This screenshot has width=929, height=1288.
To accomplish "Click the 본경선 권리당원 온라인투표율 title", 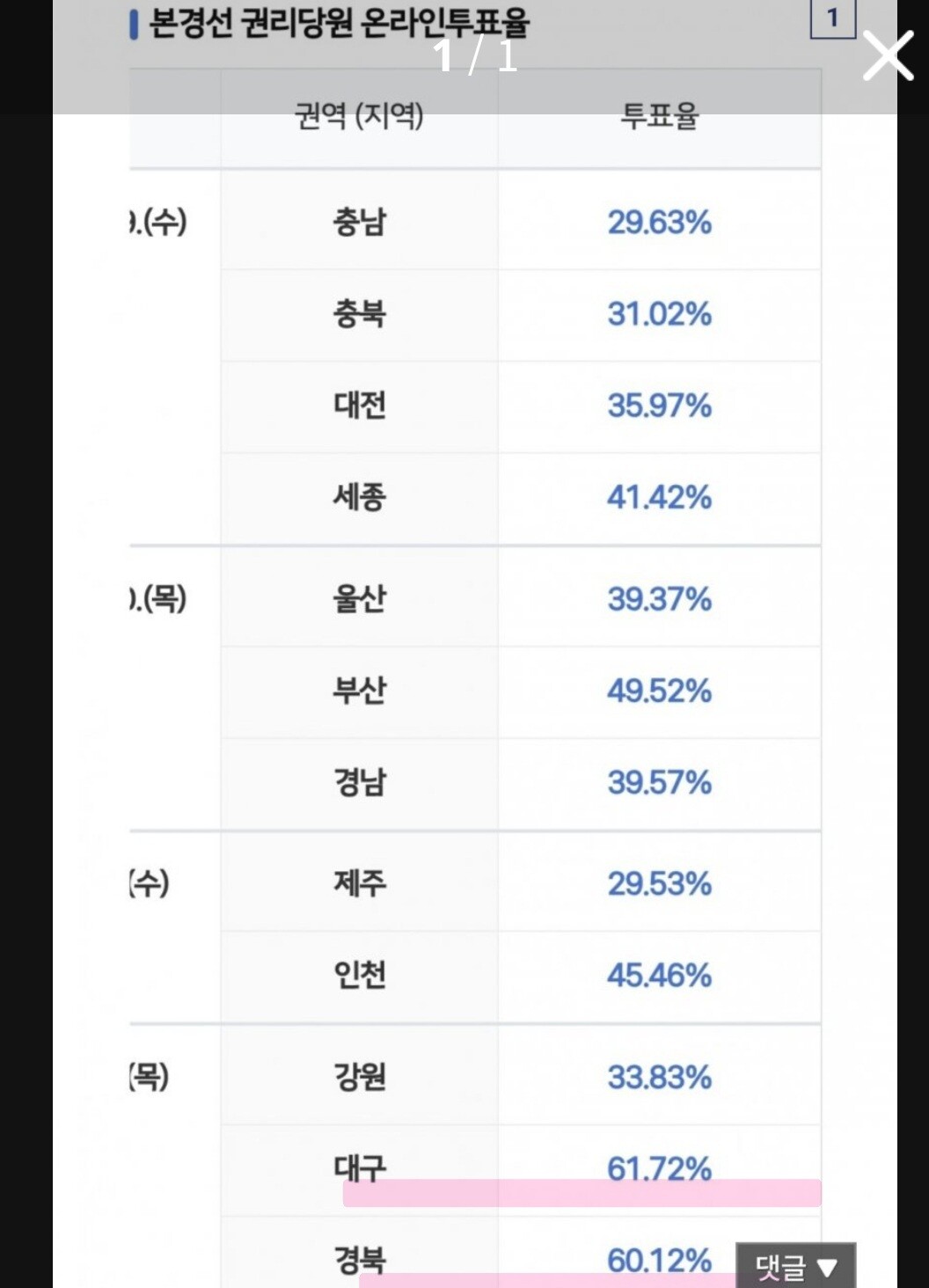I will pos(339,22).
